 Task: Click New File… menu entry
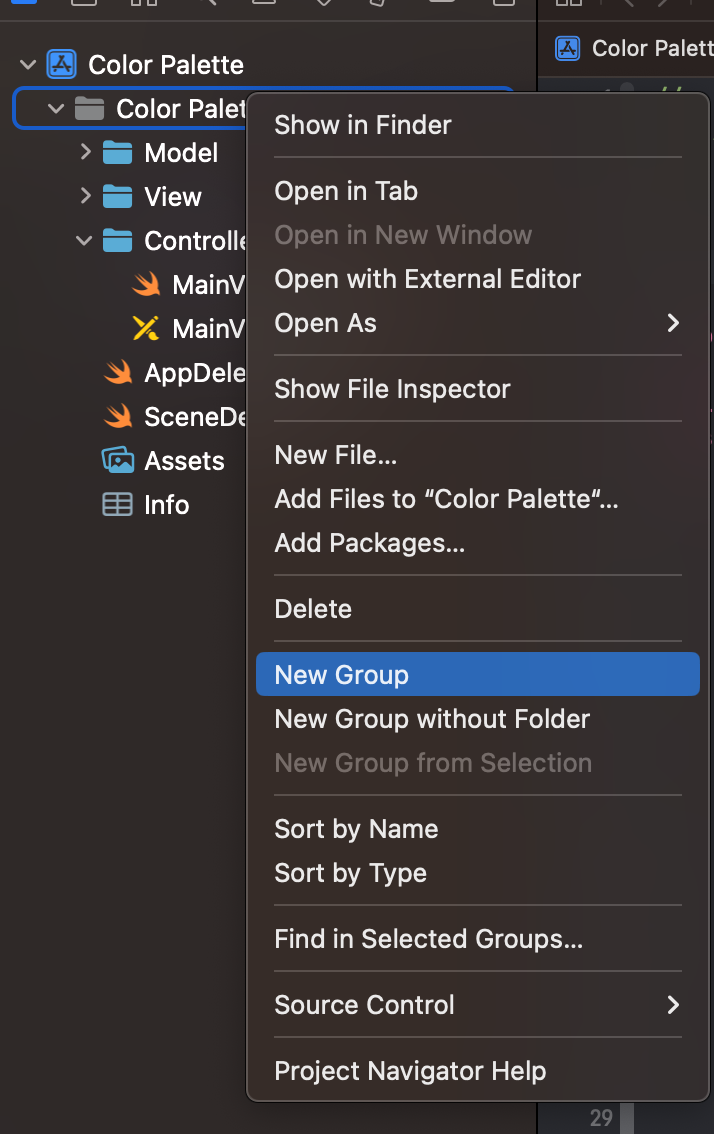336,455
